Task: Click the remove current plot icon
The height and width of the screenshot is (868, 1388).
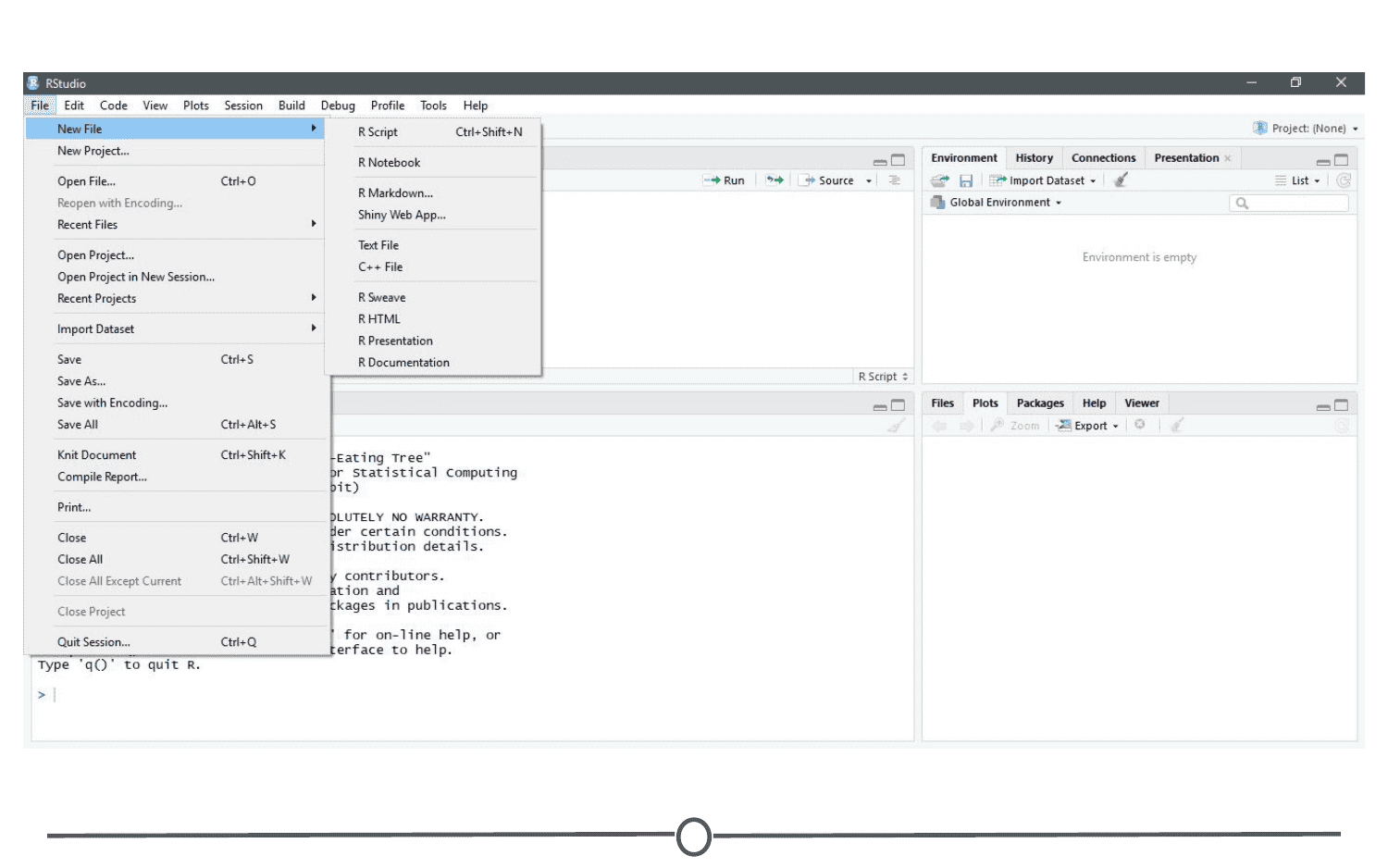Action: 1140,425
